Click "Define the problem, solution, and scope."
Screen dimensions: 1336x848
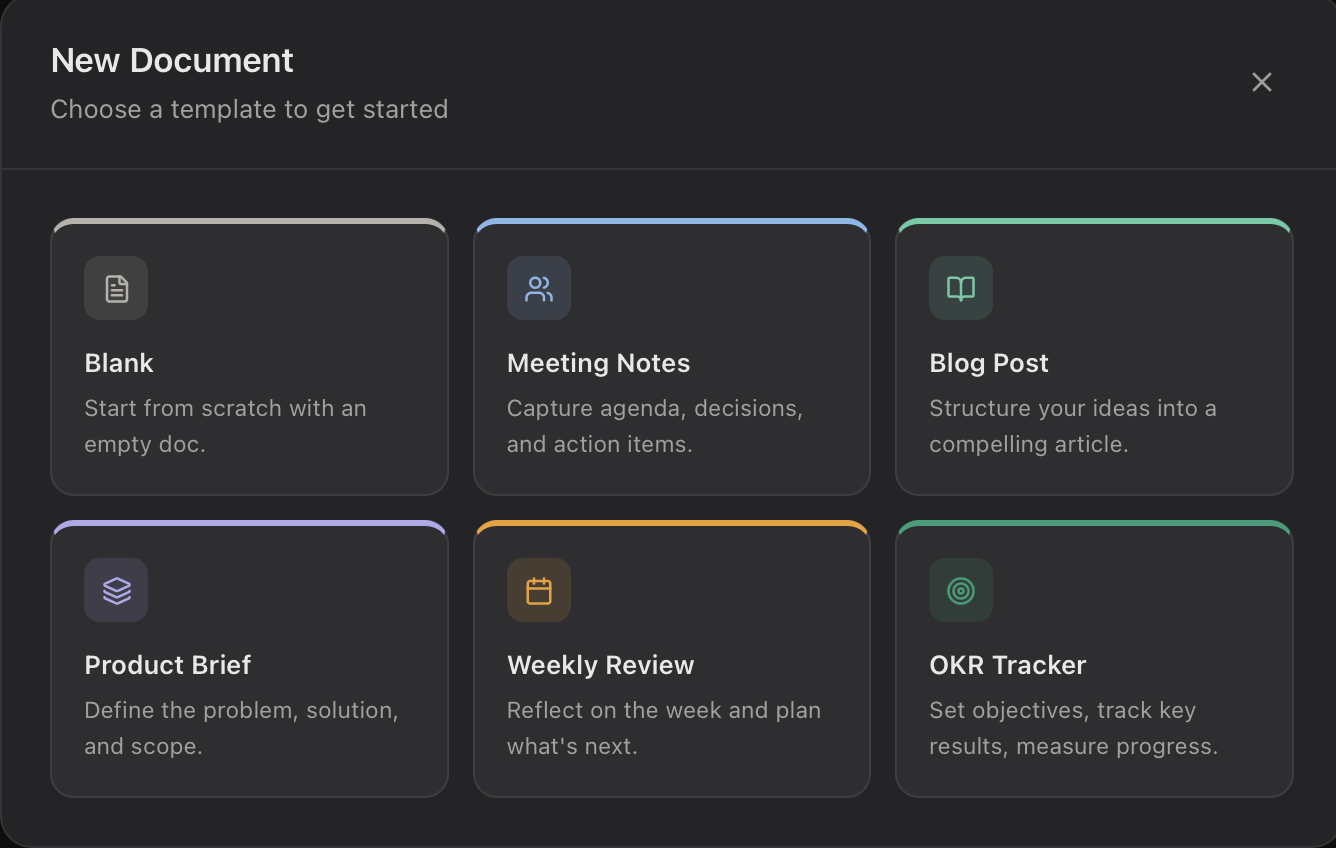[x=242, y=728]
